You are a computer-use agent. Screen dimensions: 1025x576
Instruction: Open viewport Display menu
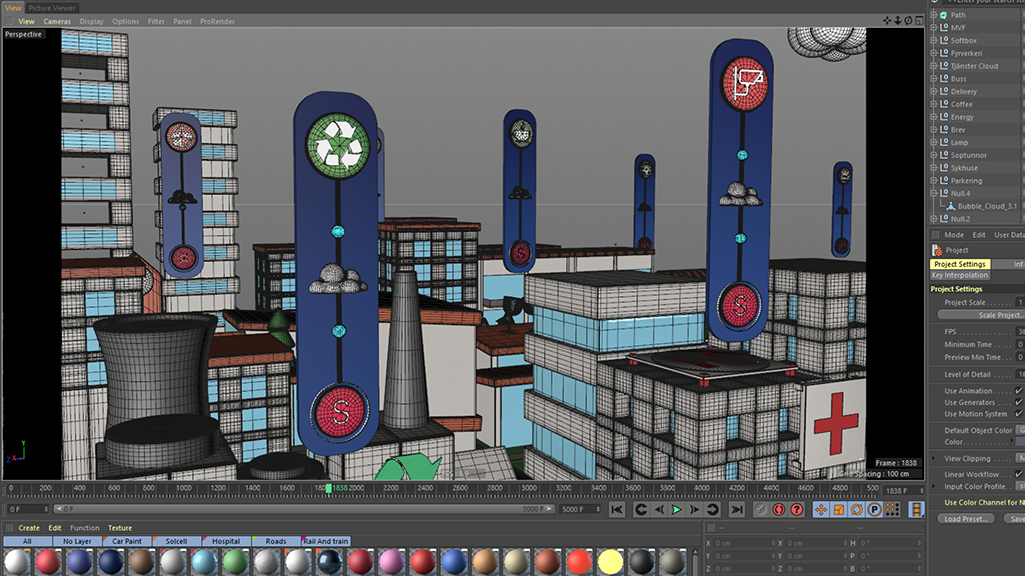pos(92,22)
